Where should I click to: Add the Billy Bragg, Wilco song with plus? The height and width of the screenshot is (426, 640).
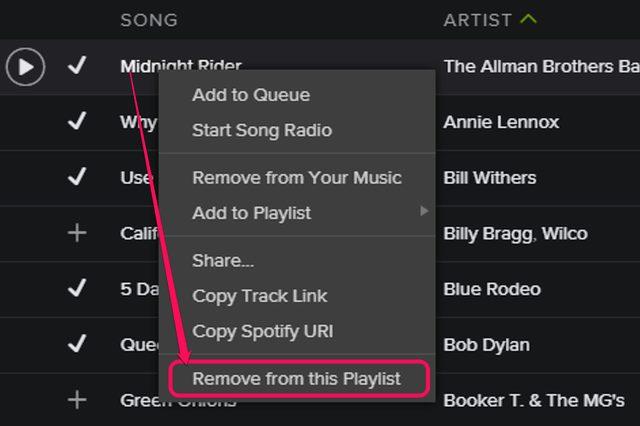point(77,233)
